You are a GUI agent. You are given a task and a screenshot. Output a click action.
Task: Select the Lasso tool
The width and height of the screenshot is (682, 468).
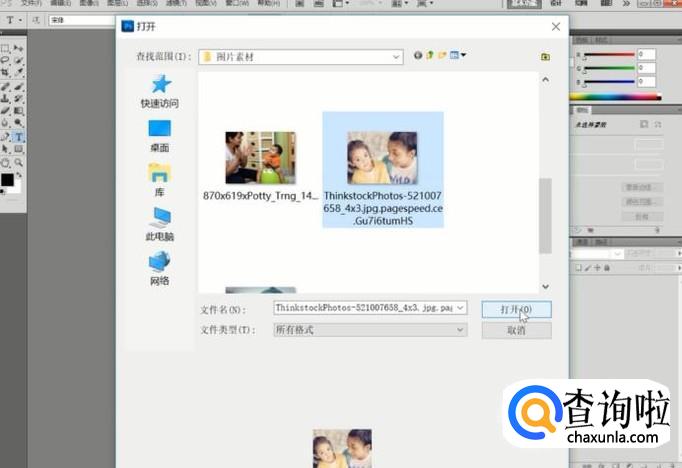(5, 60)
